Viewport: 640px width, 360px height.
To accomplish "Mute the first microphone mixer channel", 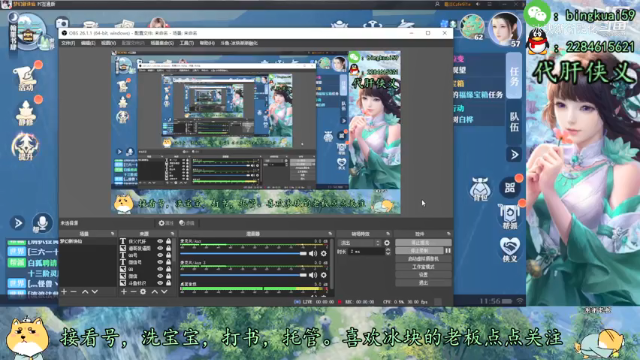I will point(313,253).
